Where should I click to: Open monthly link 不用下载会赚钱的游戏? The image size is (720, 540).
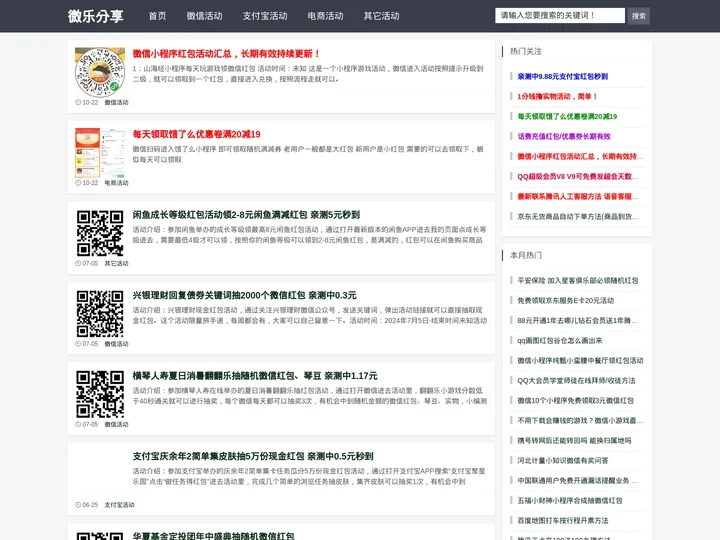pyautogui.click(x=580, y=420)
